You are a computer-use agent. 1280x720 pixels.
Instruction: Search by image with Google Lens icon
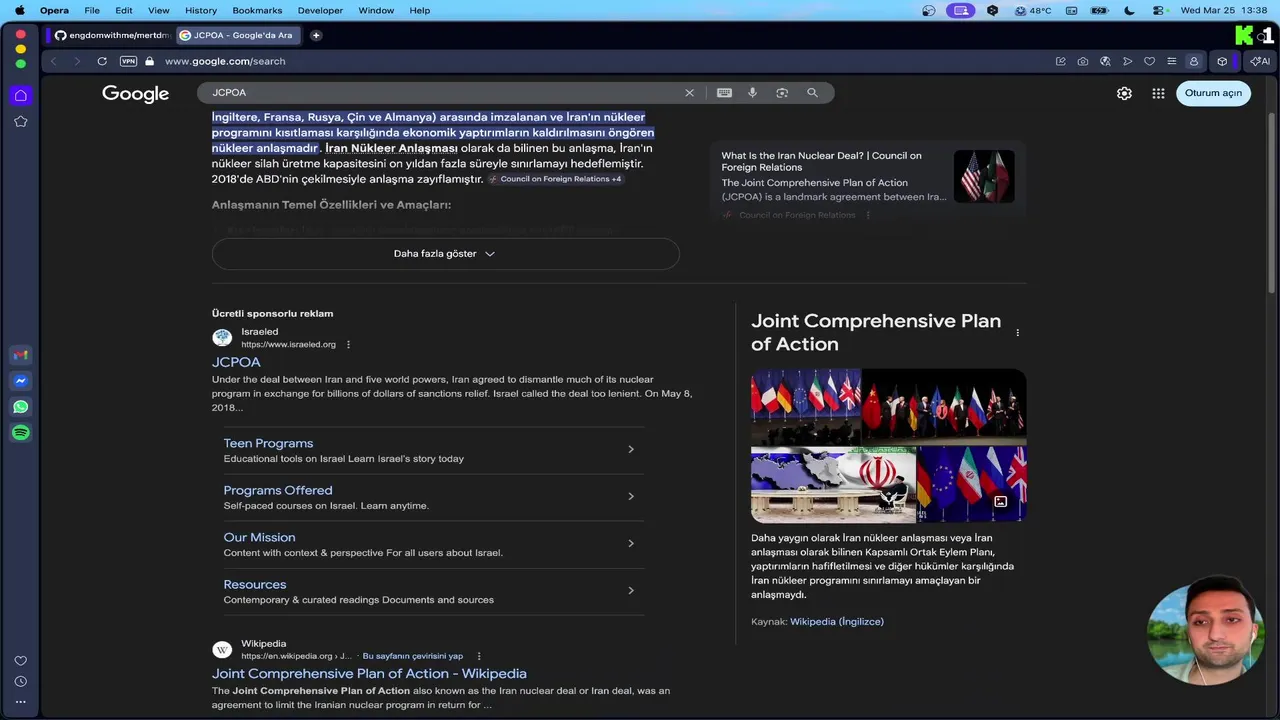(782, 92)
